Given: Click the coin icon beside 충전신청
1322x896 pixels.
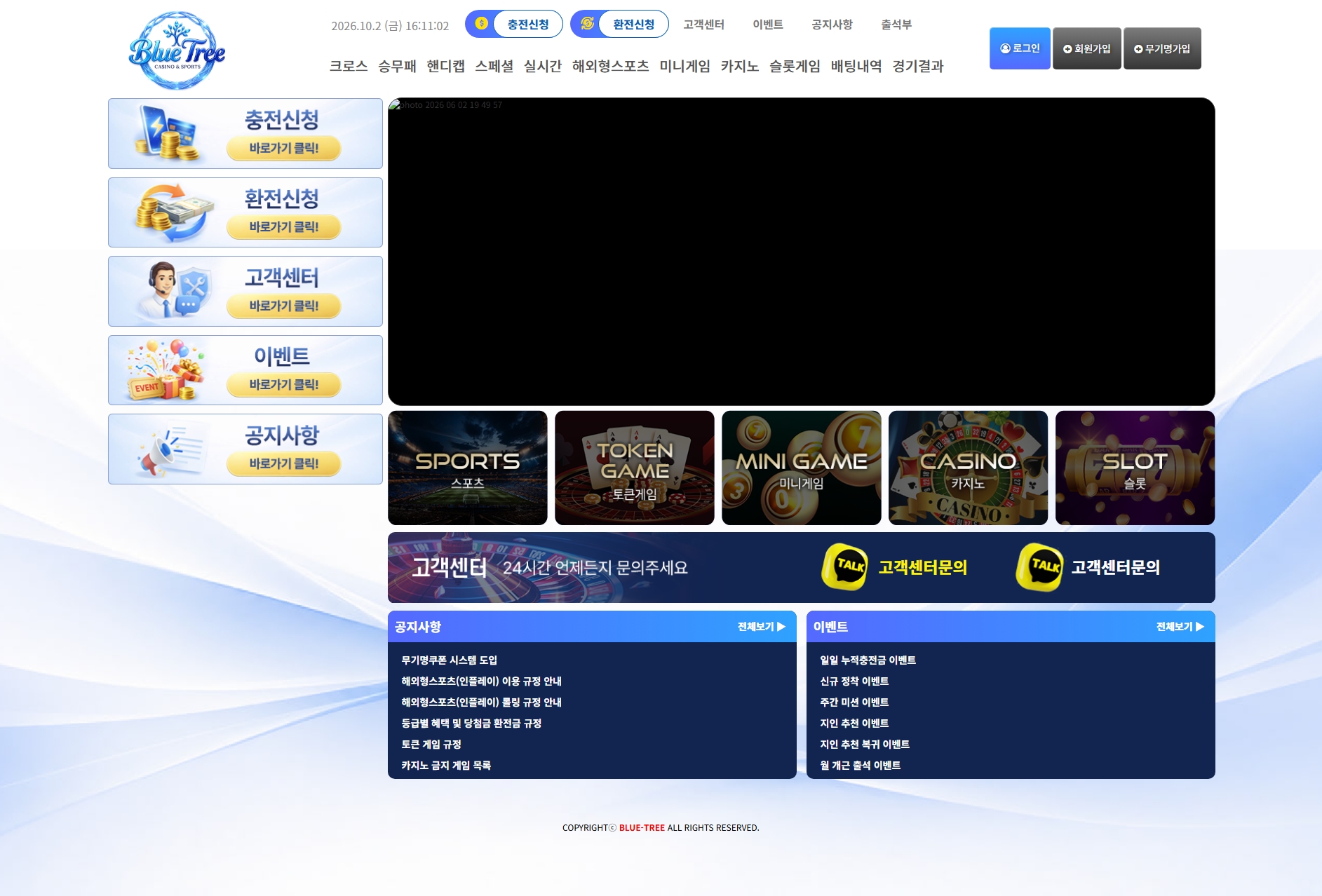Looking at the screenshot, I should point(481,23).
